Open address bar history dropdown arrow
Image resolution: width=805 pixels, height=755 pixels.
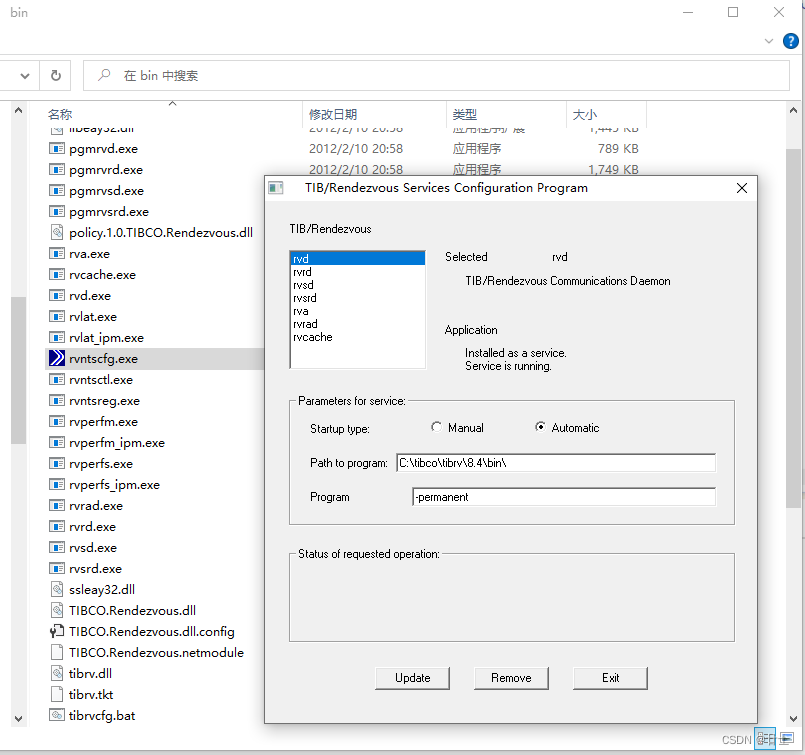(x=24, y=76)
